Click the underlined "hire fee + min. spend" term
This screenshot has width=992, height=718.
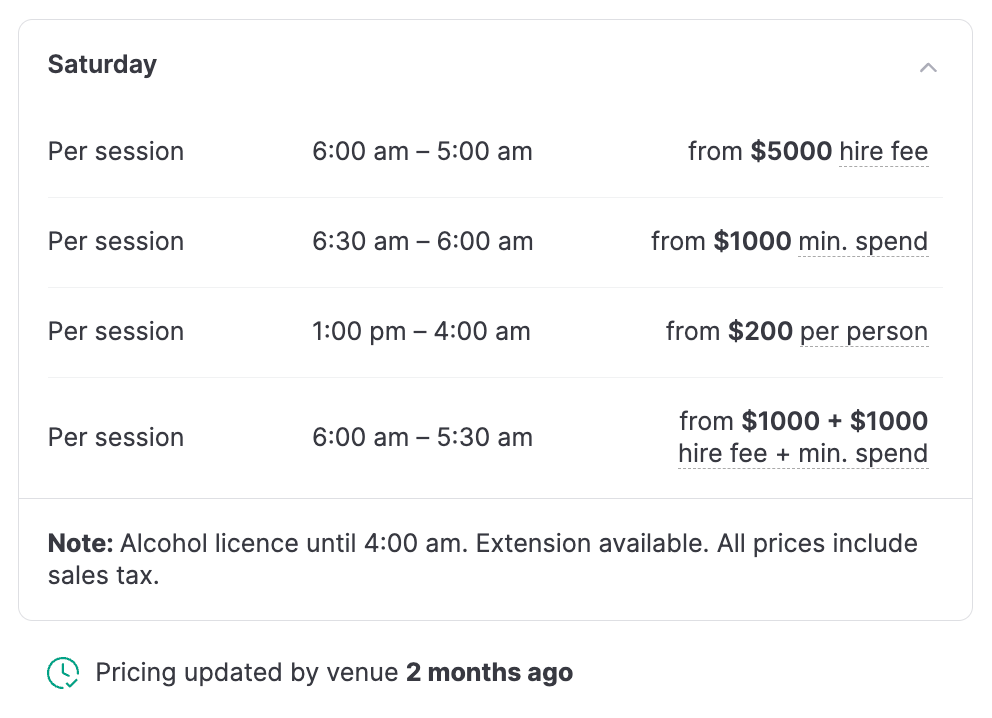(x=803, y=454)
